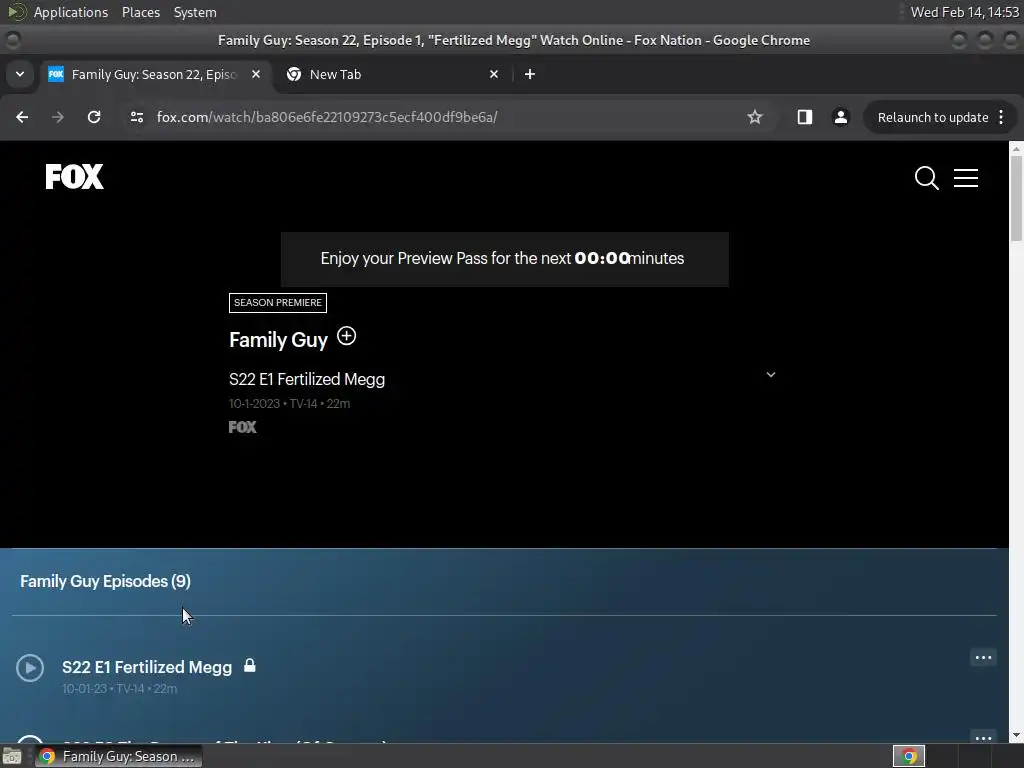
Task: Click the small grey FOX network logo
Action: [242, 427]
